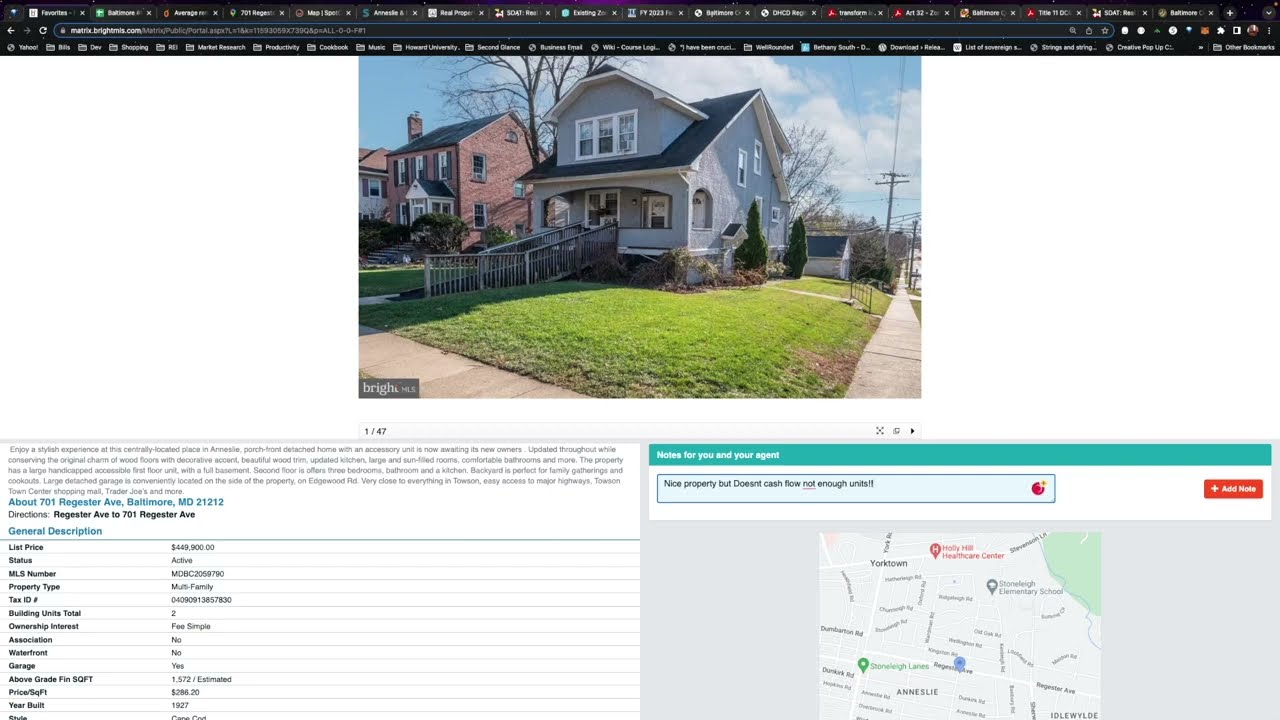Open List of sovereign states bookmark
This screenshot has height=720, width=1280.
[x=986, y=47]
